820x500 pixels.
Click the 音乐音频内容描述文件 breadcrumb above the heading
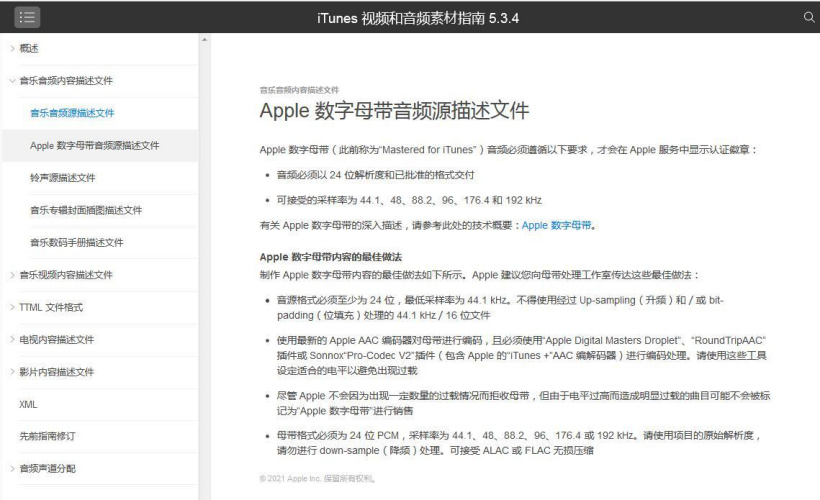(x=299, y=90)
